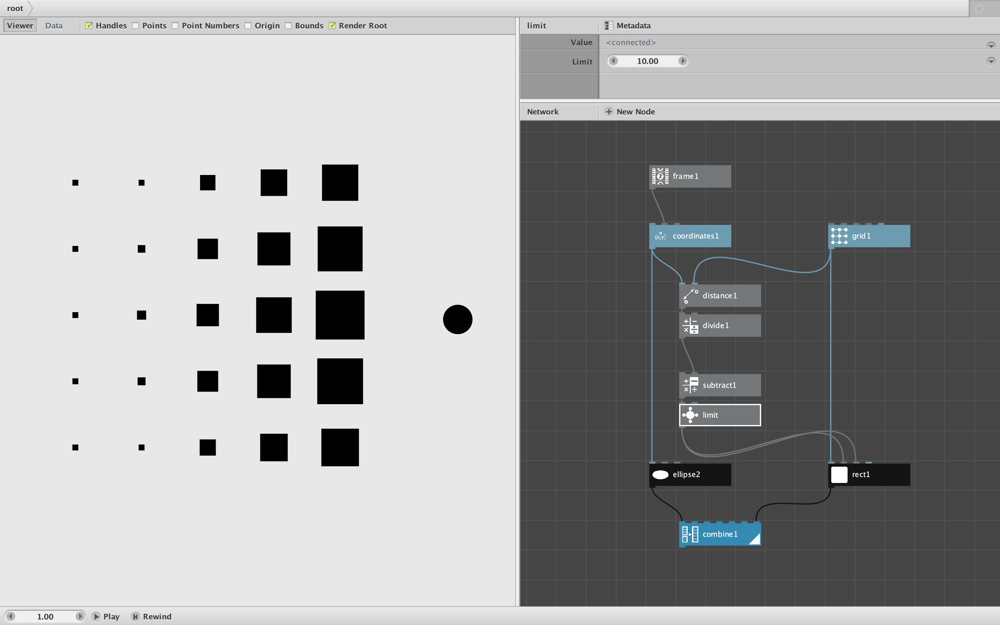
Task: Click the distance1 node icon
Action: click(690, 296)
